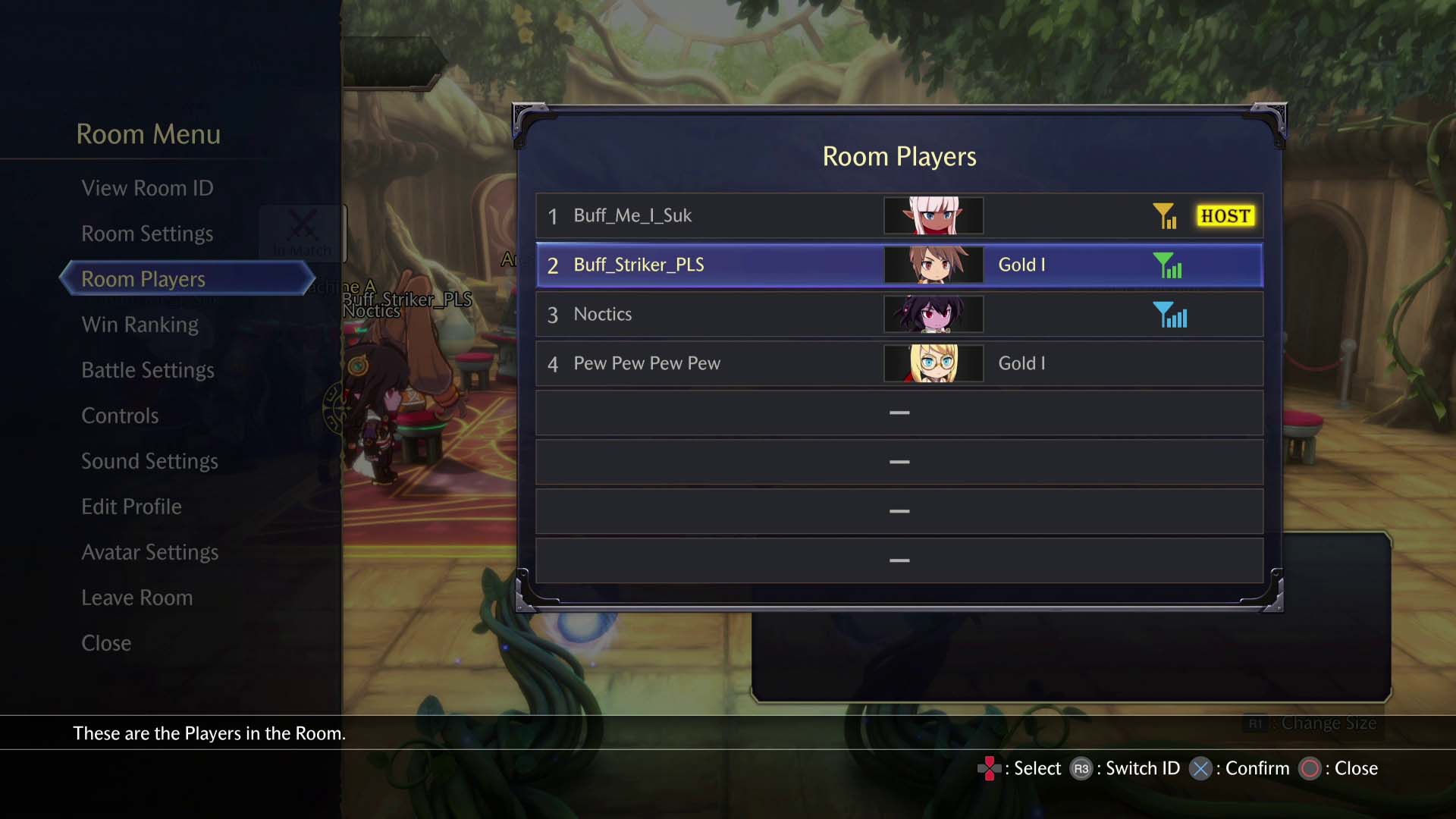Toggle visibility for player row 5
Screen dimensions: 1456x819
[x=897, y=411]
